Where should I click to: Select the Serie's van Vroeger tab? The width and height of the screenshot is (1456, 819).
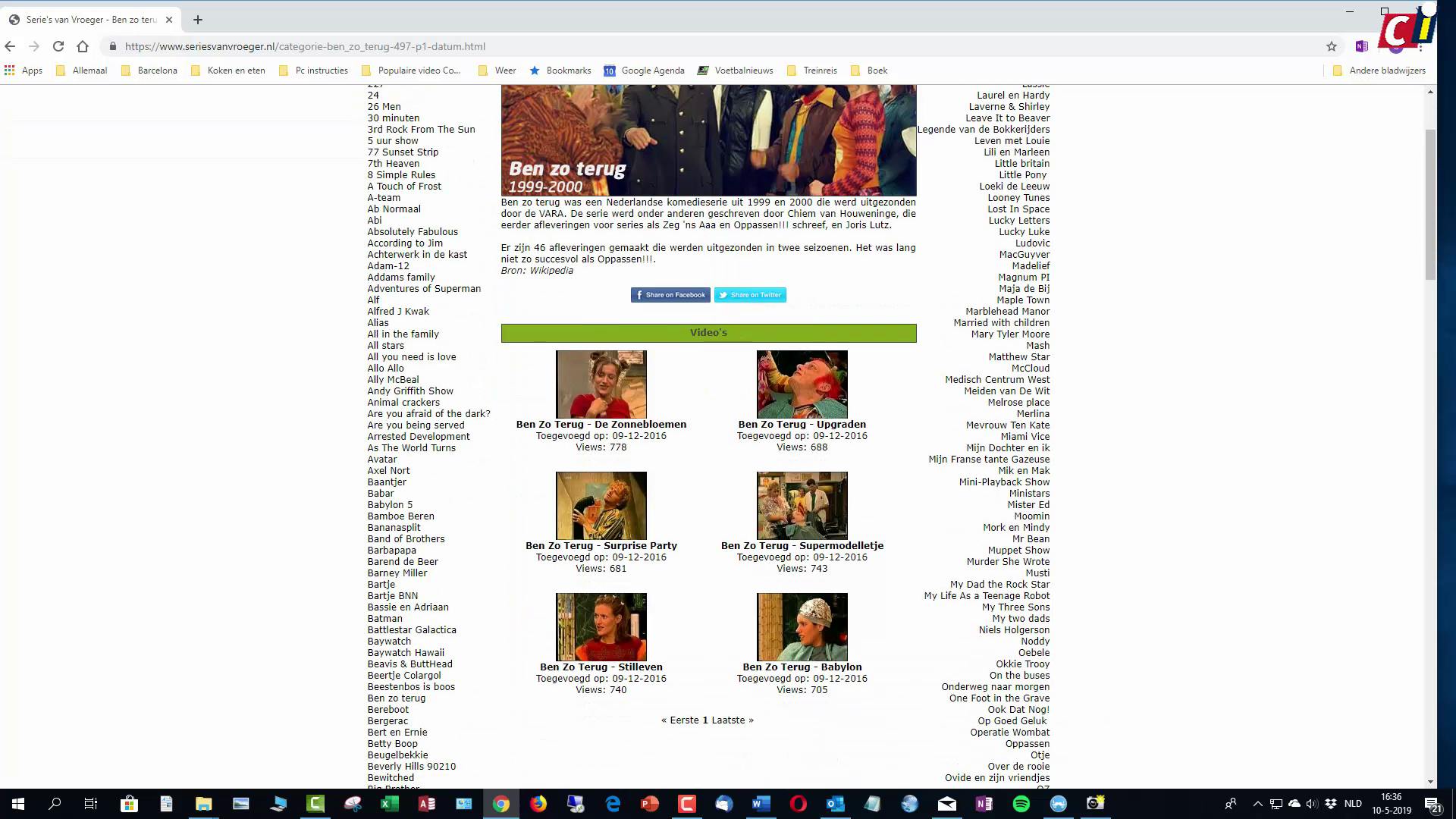pos(91,20)
